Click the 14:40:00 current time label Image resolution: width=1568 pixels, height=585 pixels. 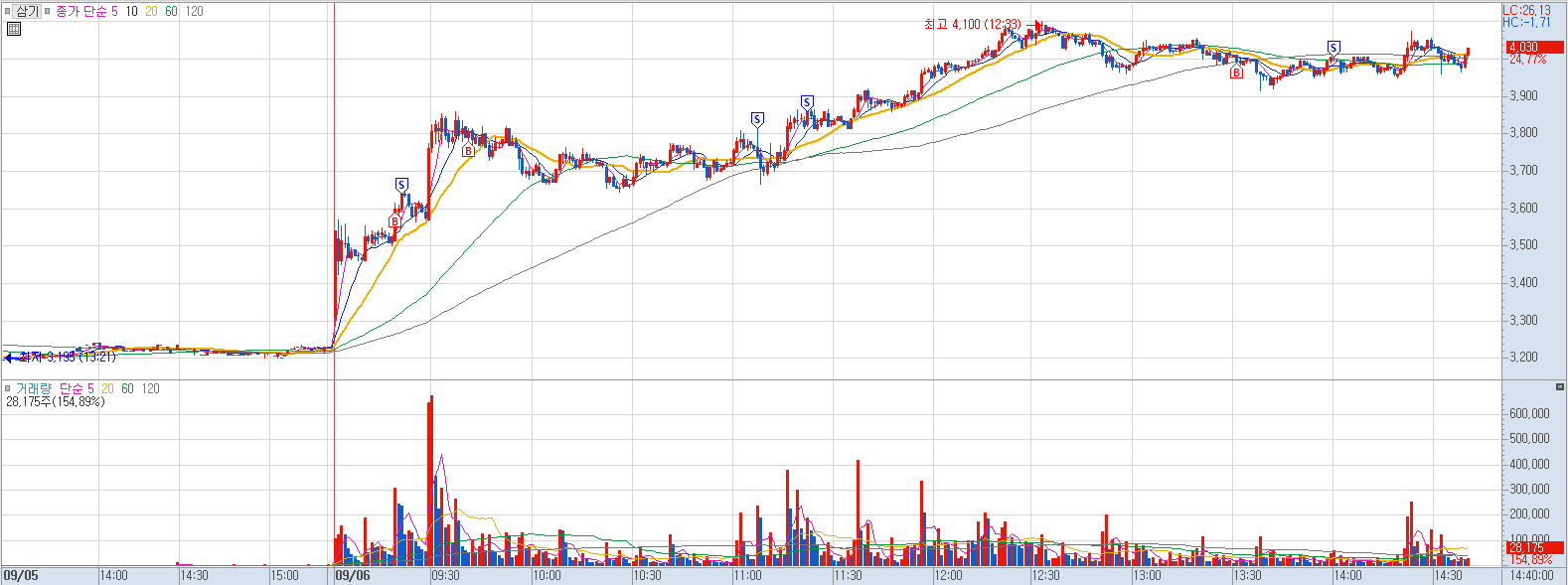pos(1531,576)
